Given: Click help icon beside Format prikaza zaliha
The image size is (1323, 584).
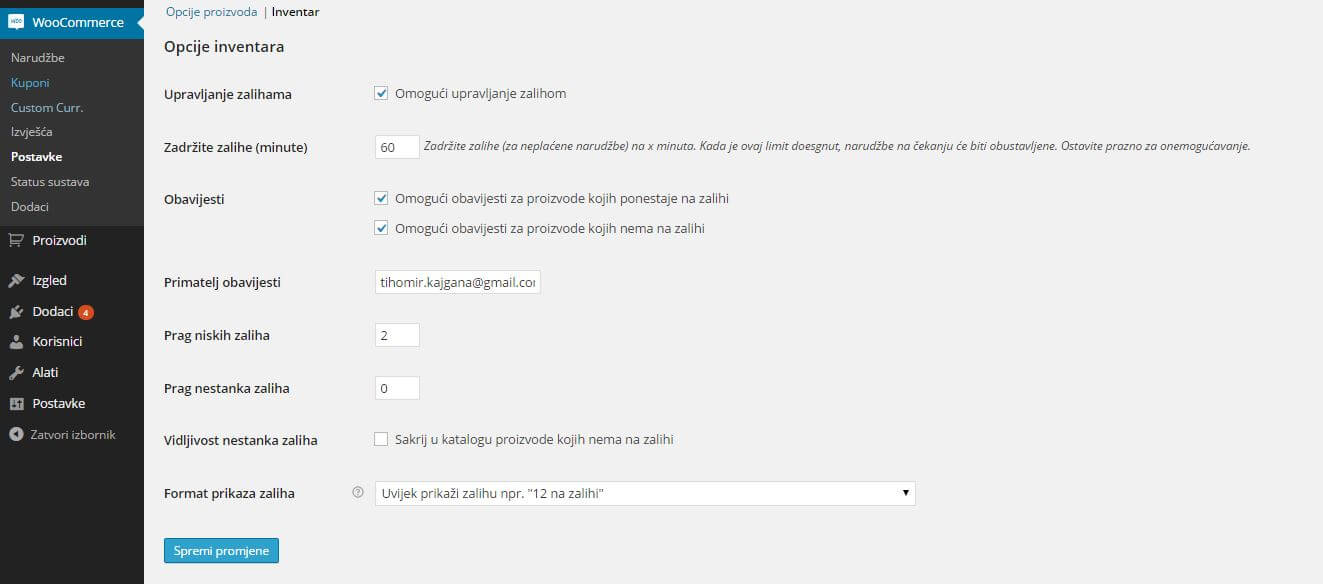Looking at the screenshot, I should tap(358, 493).
